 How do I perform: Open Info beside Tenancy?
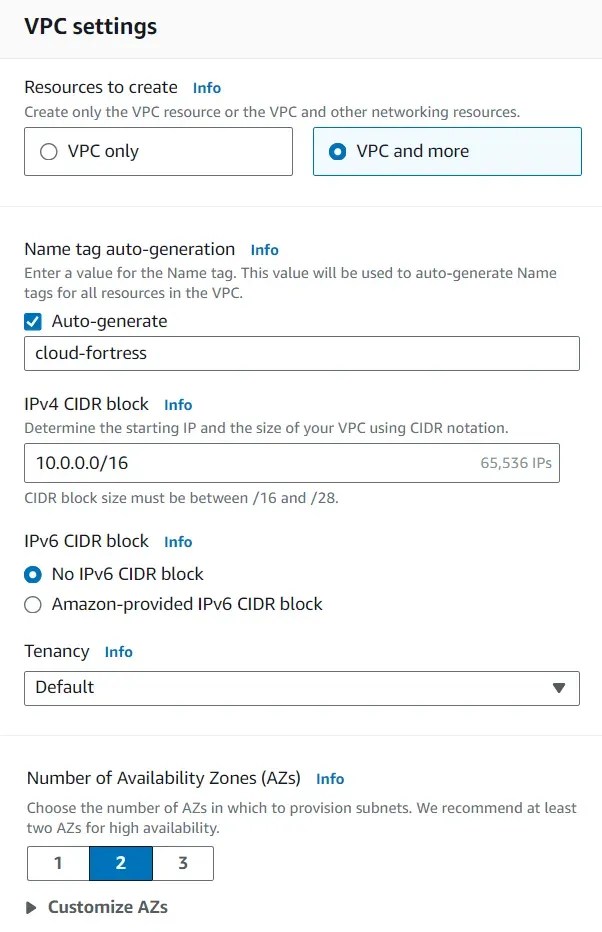(x=118, y=652)
